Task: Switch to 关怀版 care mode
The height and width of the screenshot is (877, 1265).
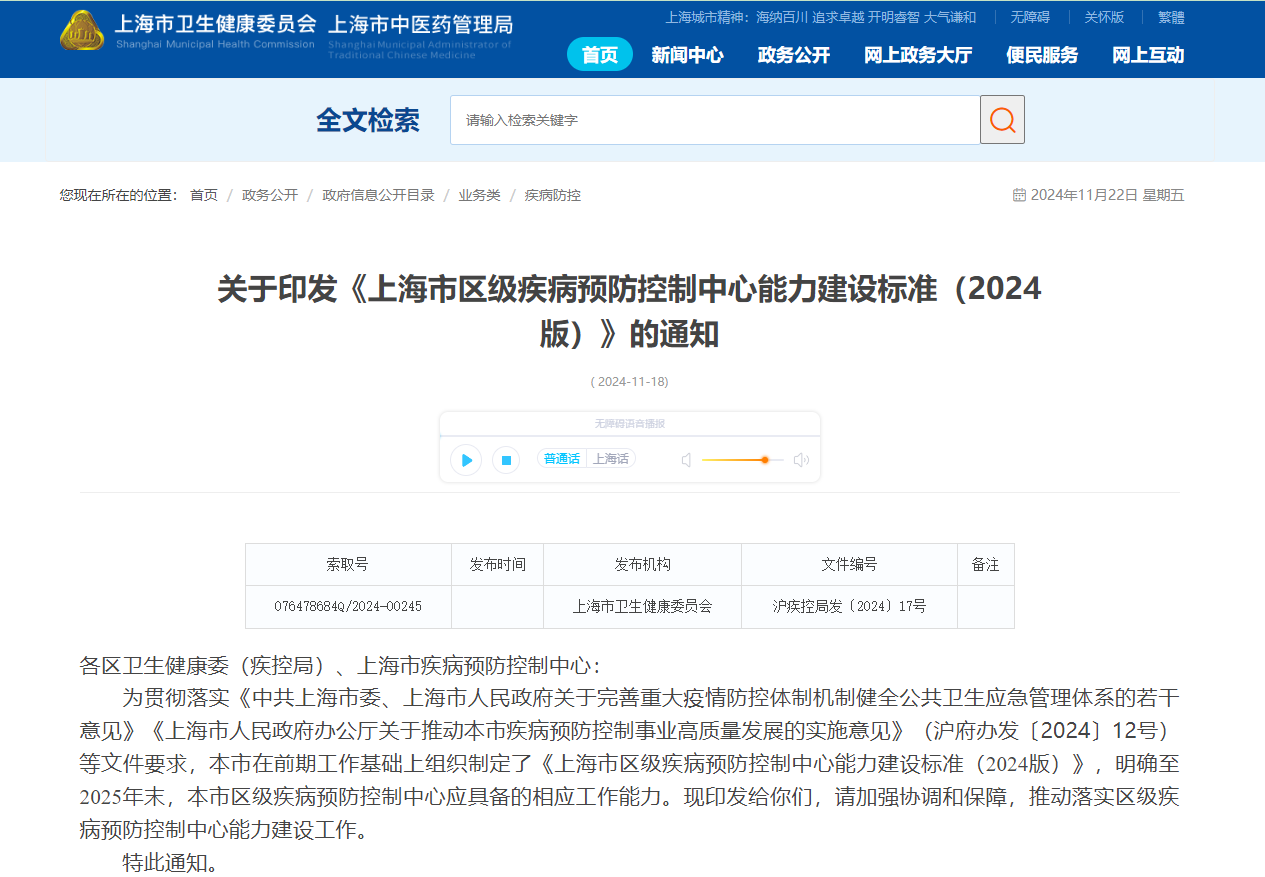Action: tap(1104, 17)
